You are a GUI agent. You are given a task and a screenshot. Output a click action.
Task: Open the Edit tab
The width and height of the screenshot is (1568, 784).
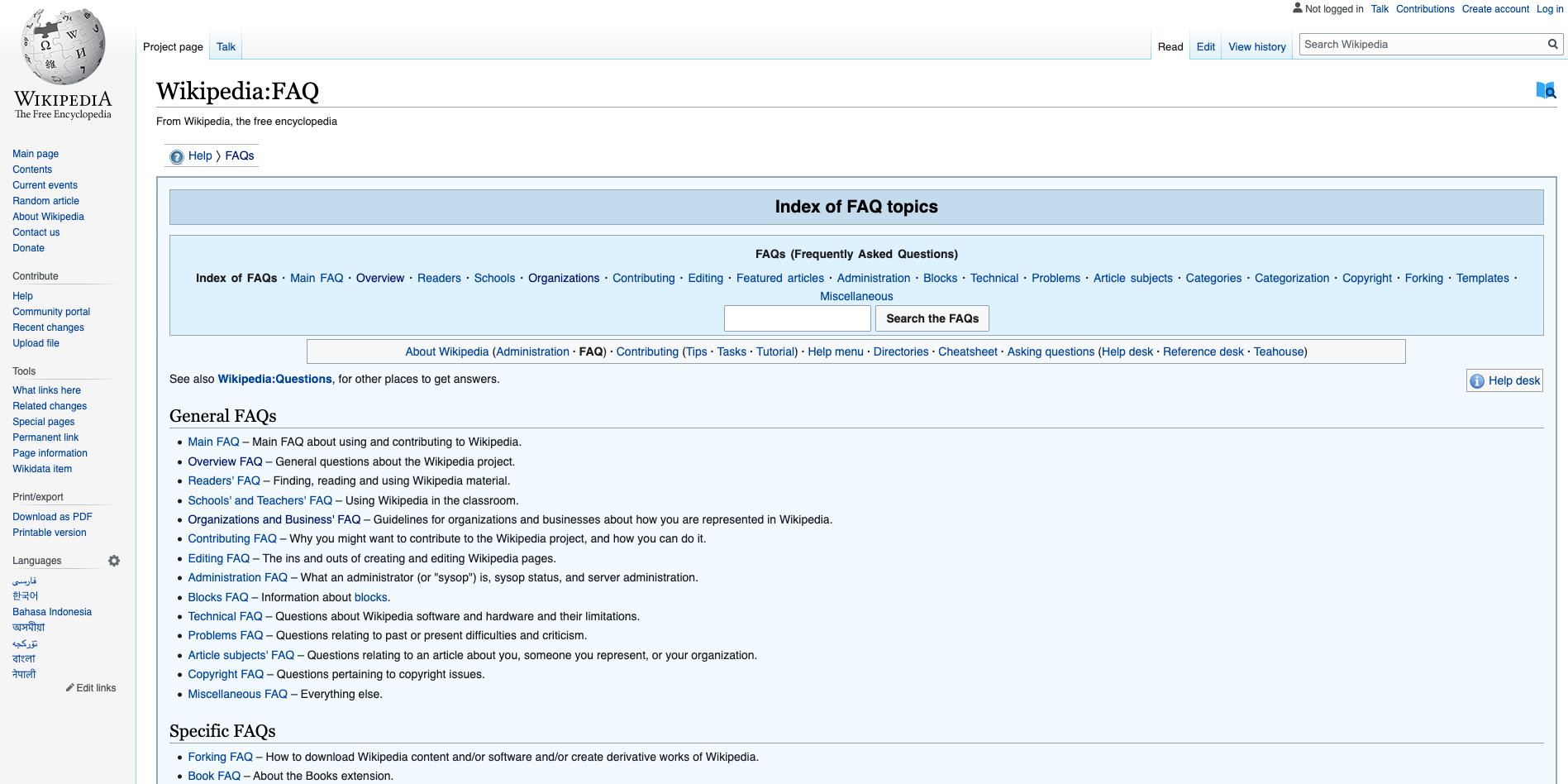(1206, 47)
